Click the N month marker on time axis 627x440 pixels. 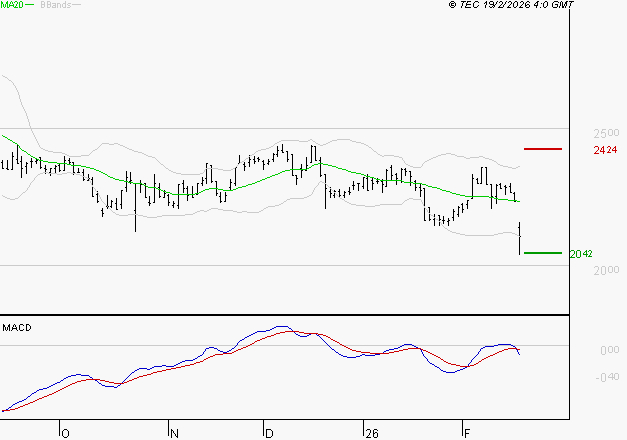(x=173, y=433)
